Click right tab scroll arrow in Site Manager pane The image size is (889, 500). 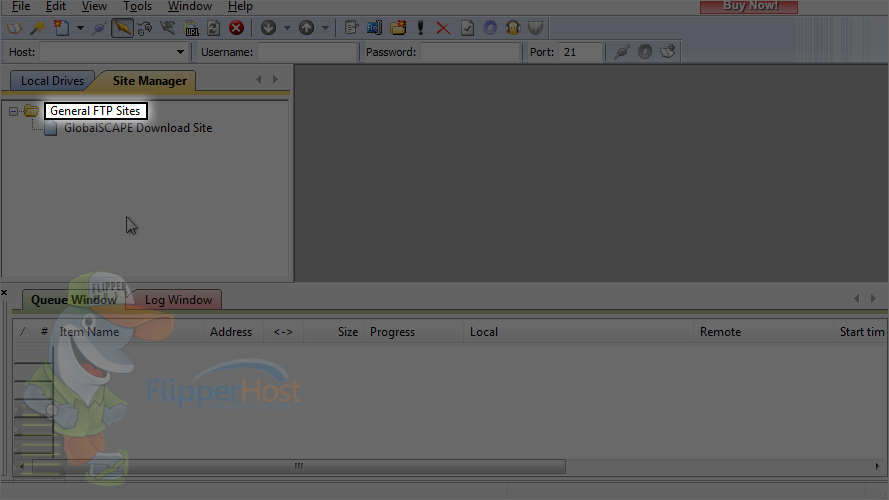276,80
